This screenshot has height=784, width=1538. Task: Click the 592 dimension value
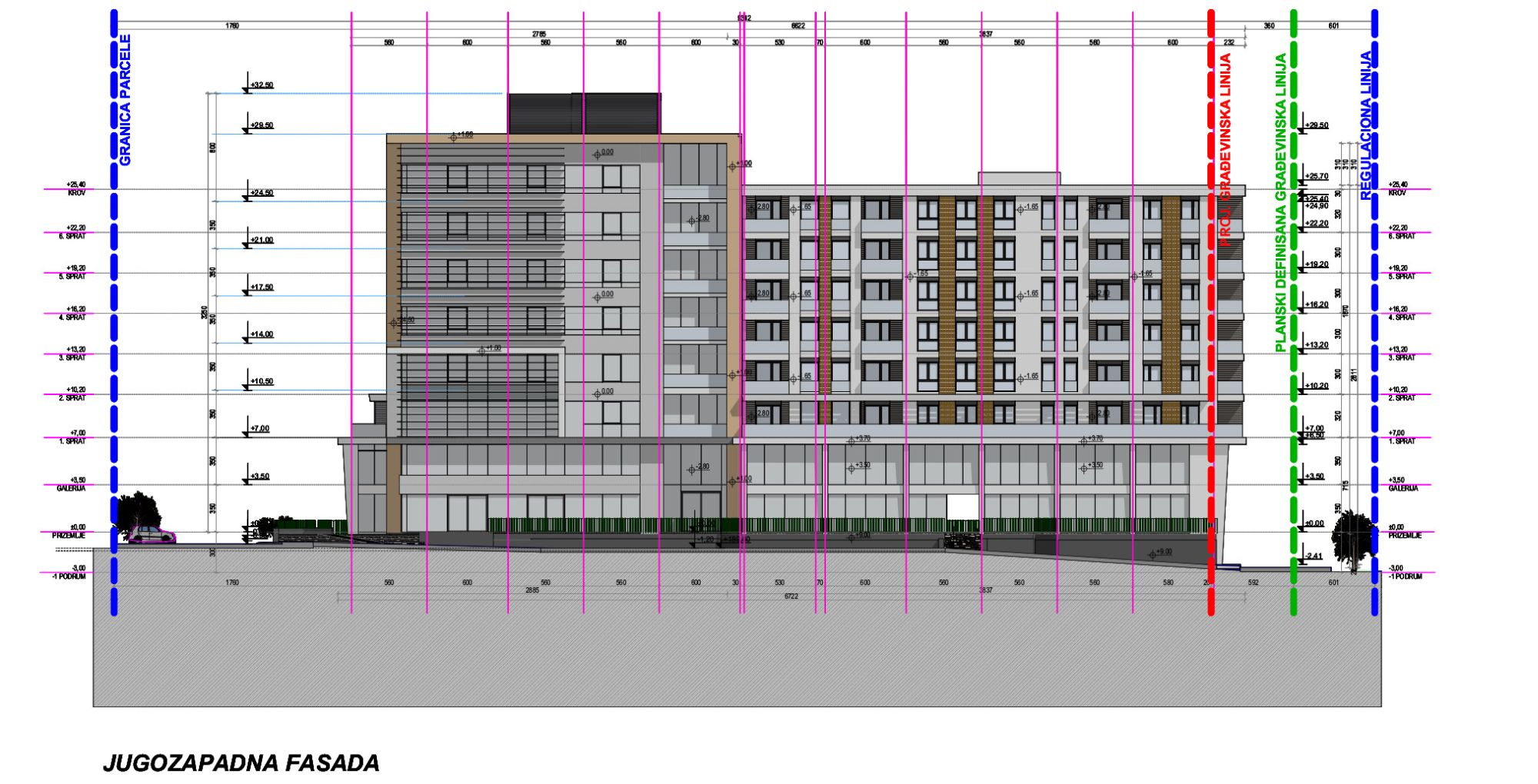[1253, 583]
